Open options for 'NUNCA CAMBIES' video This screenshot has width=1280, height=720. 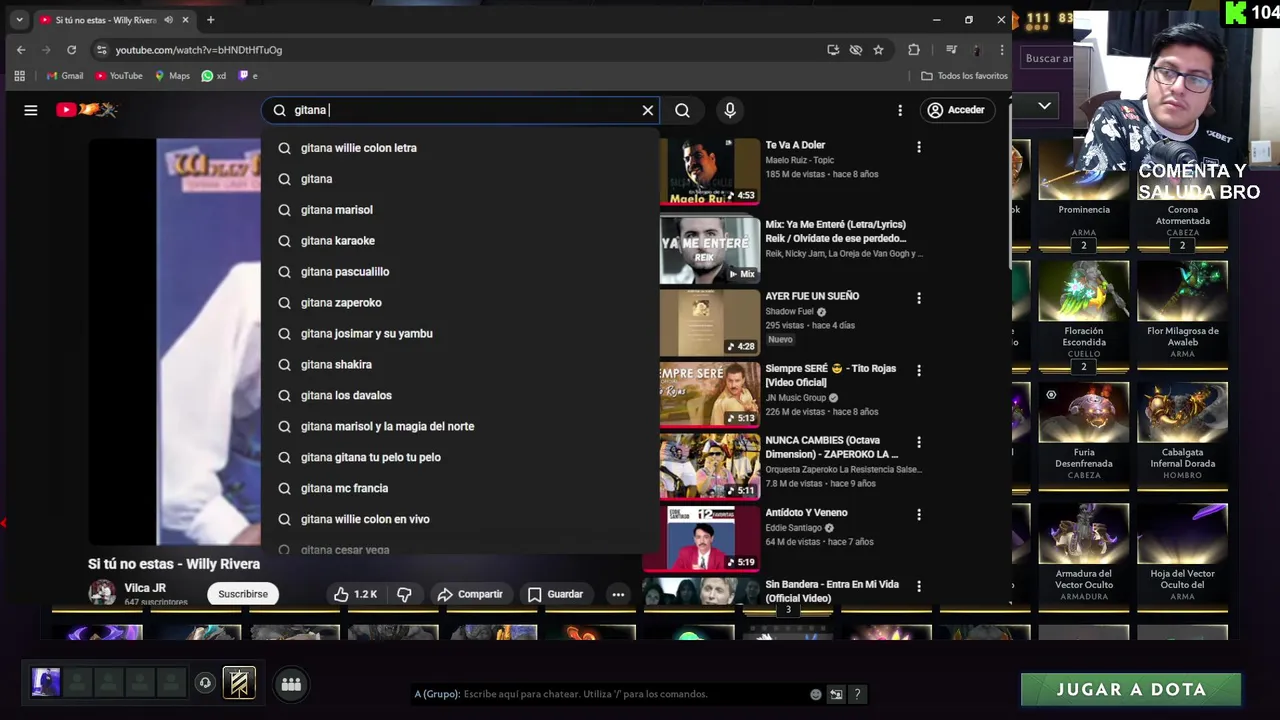pos(919,442)
